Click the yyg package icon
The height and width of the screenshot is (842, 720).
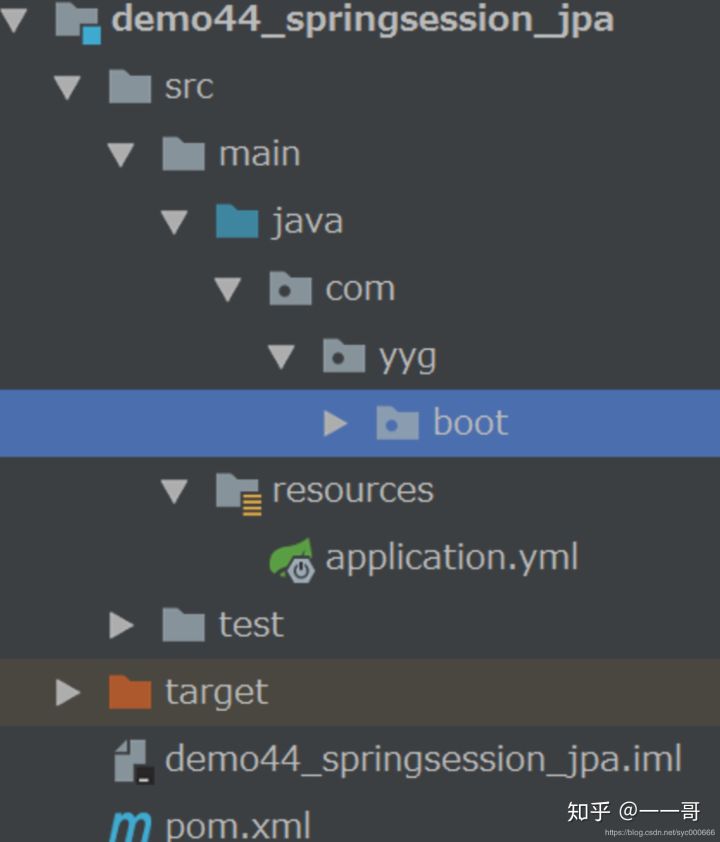pos(344,355)
